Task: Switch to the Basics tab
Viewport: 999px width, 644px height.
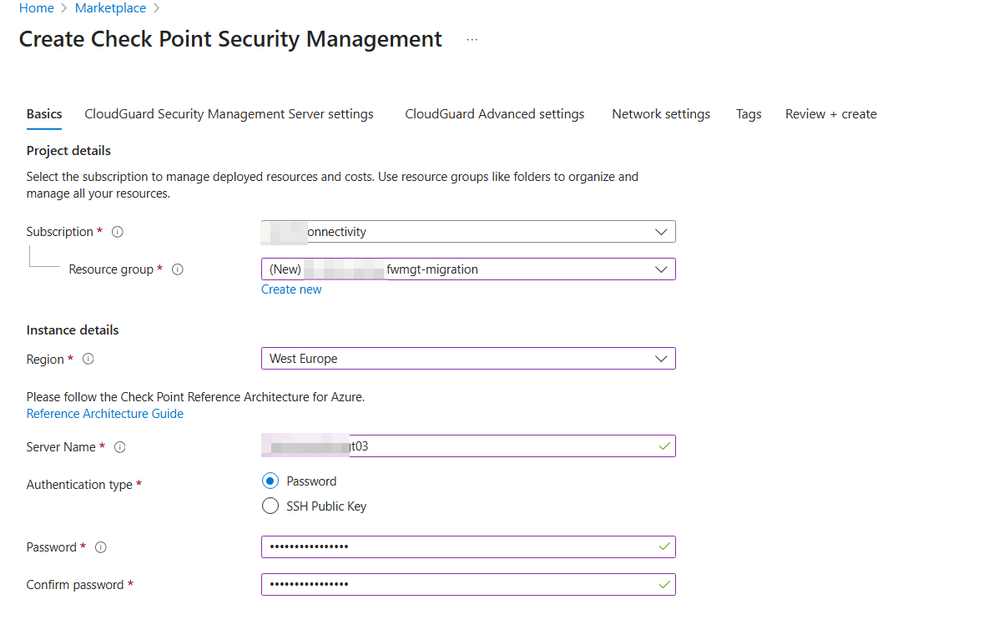Action: (x=44, y=114)
